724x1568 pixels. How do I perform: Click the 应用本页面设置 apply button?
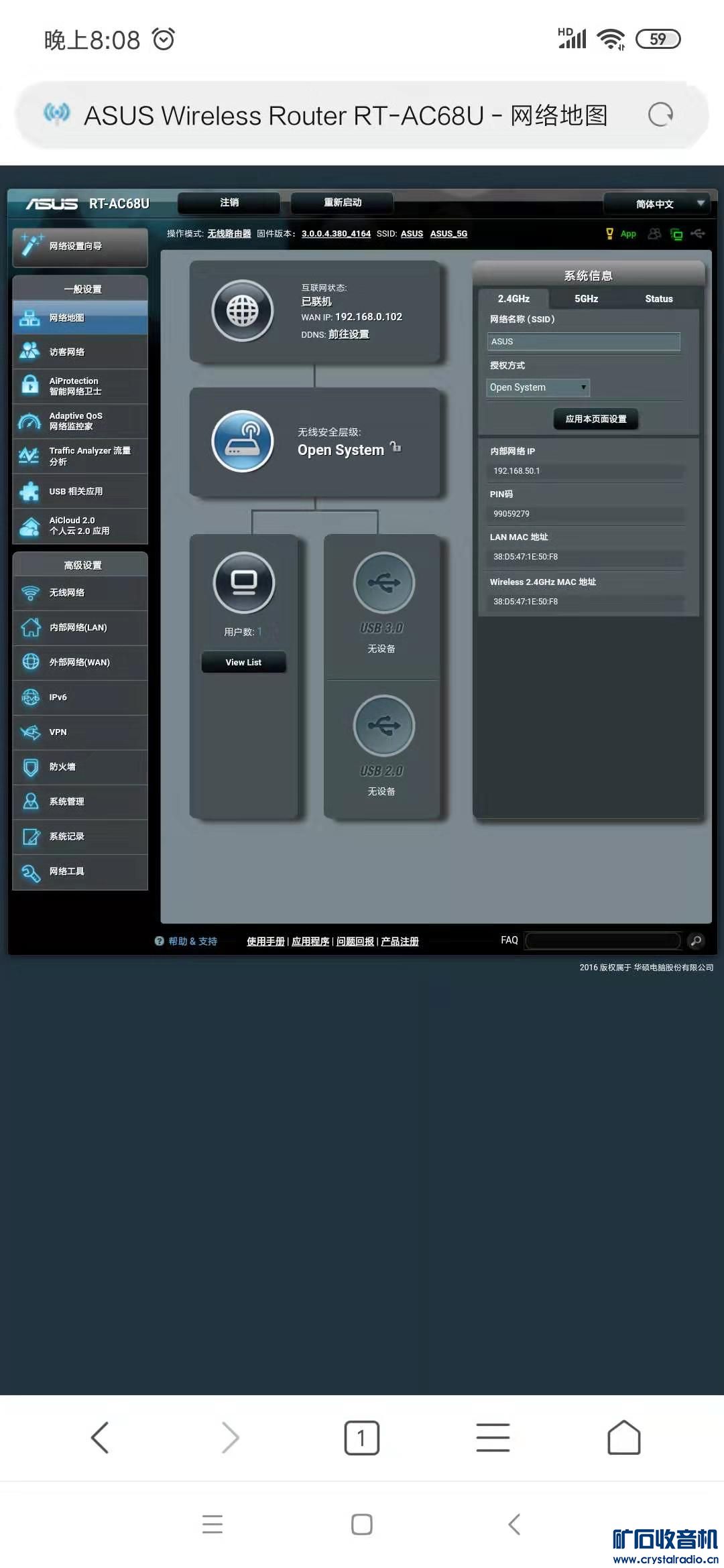pos(596,419)
